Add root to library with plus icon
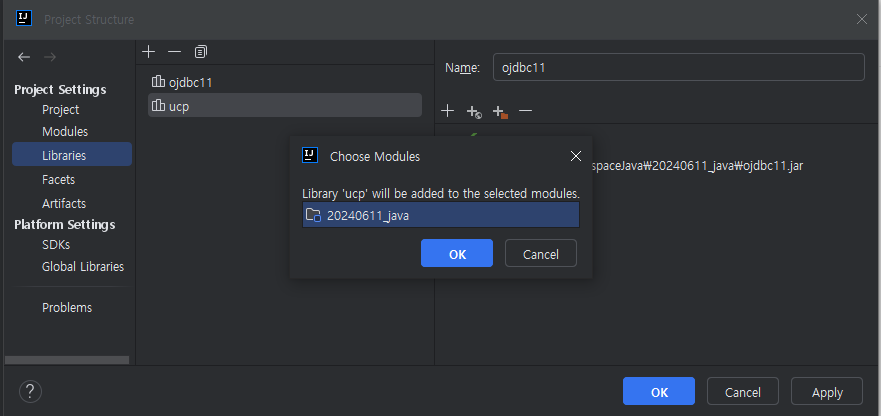This screenshot has width=881, height=416. coord(447,111)
